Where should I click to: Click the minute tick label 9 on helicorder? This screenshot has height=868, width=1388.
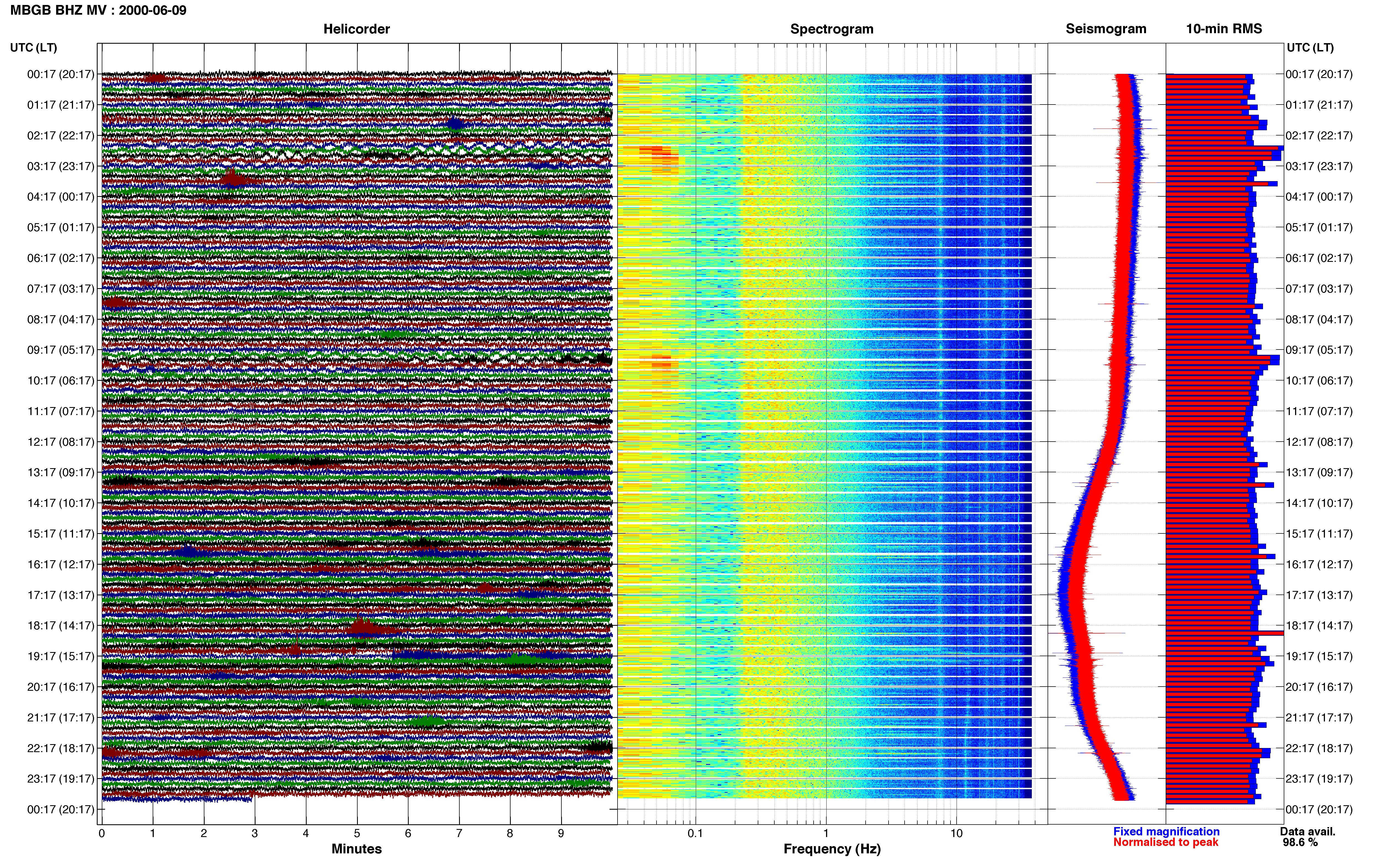[561, 833]
